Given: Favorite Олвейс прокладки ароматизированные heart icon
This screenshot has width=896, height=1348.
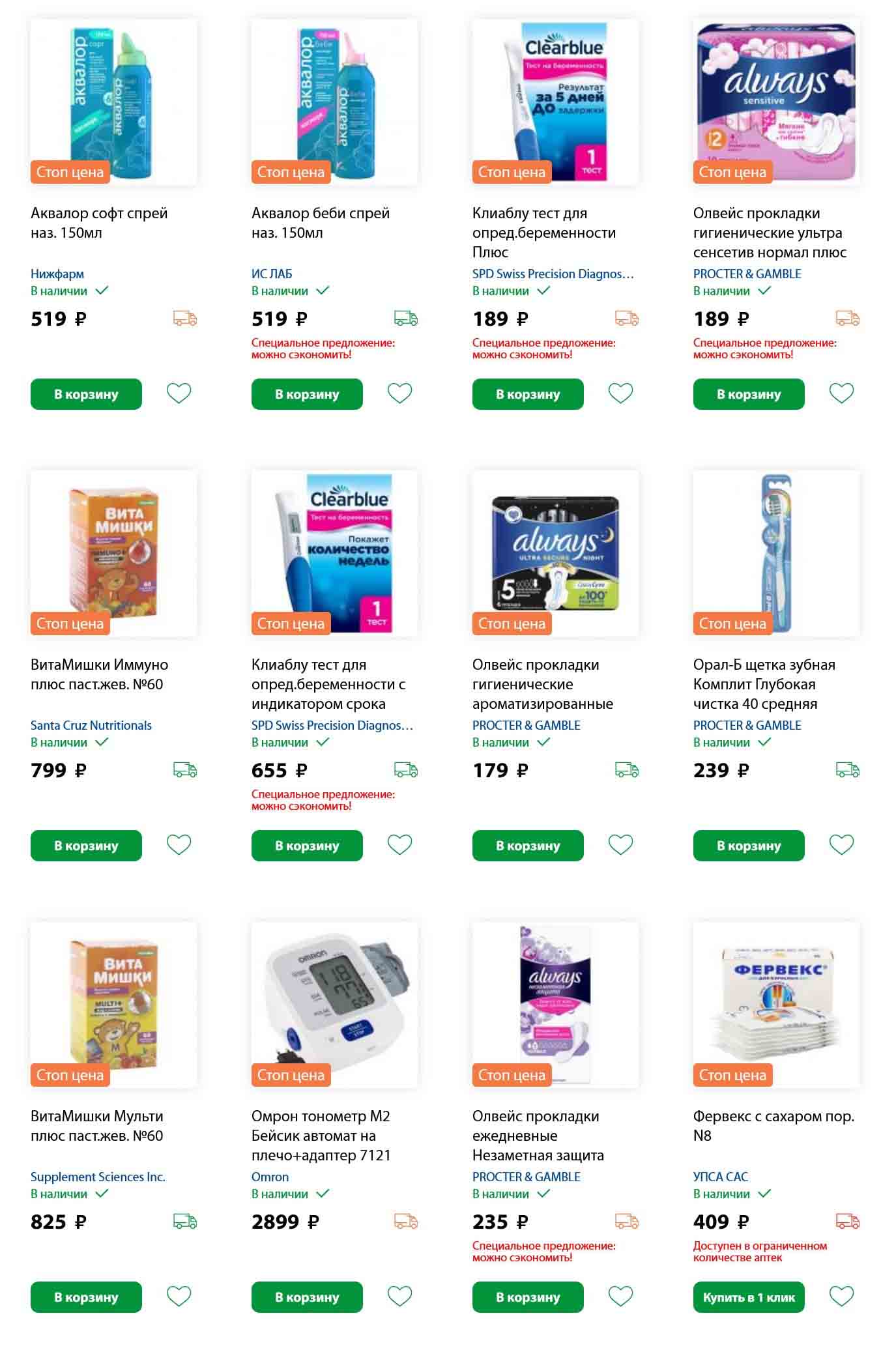Looking at the screenshot, I should (620, 845).
